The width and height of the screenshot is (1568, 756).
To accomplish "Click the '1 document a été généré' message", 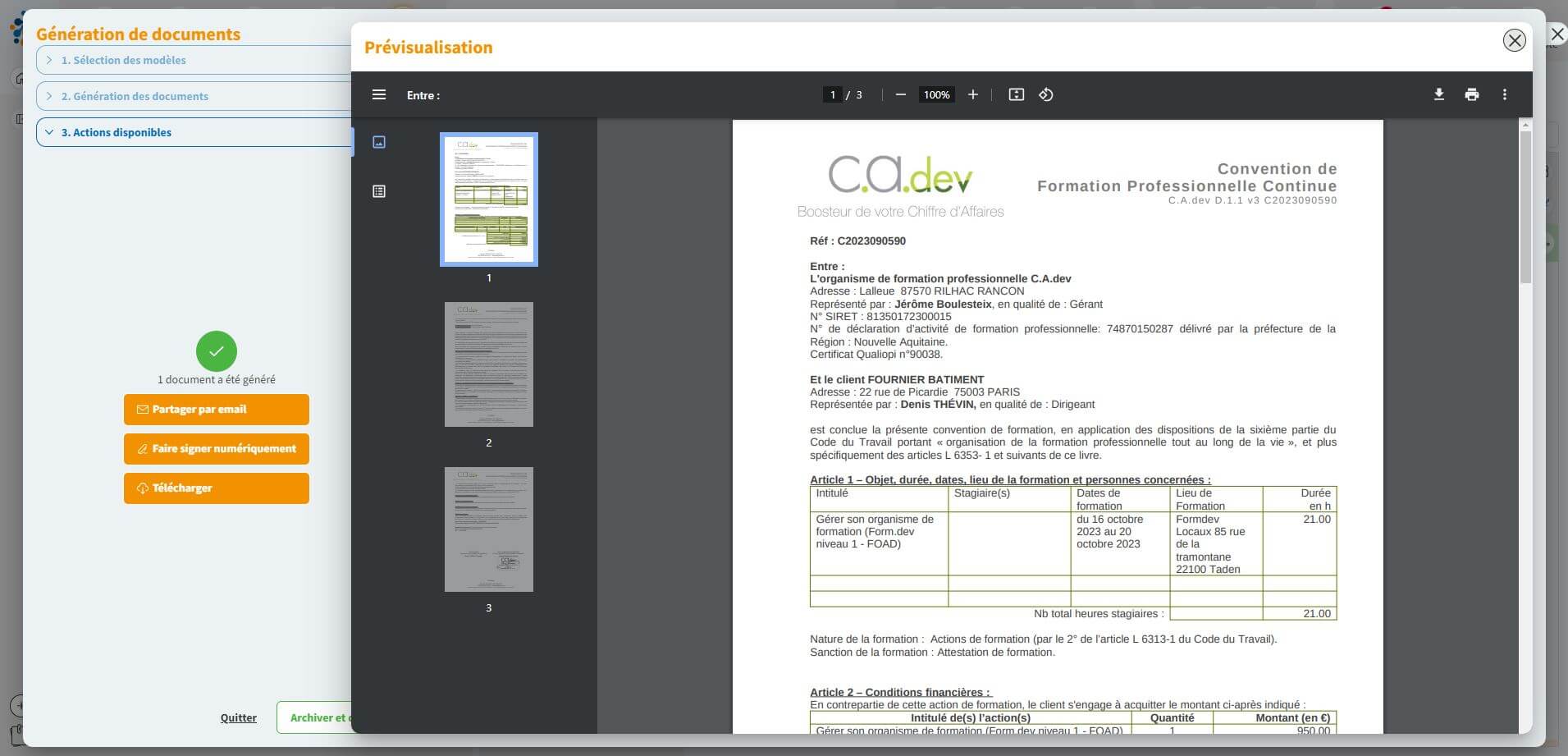I will click(x=217, y=380).
